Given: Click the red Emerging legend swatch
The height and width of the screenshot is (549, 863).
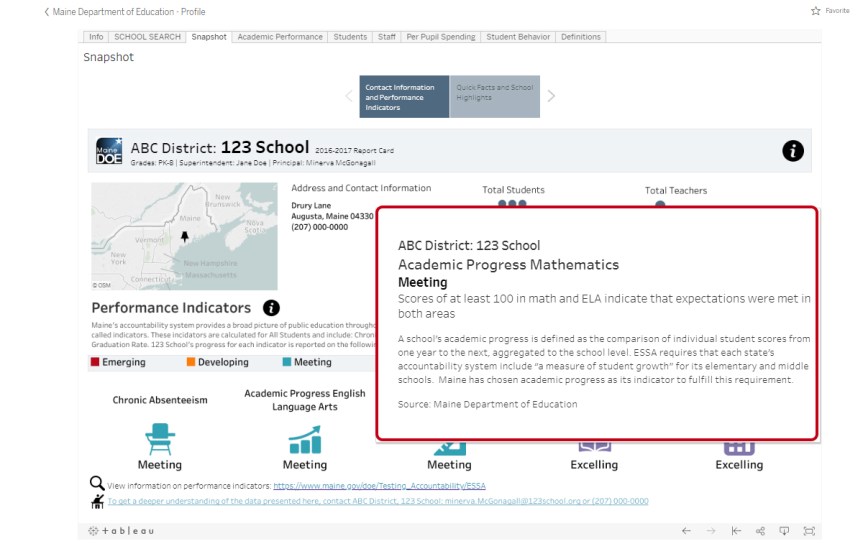Looking at the screenshot, I should point(95,362).
